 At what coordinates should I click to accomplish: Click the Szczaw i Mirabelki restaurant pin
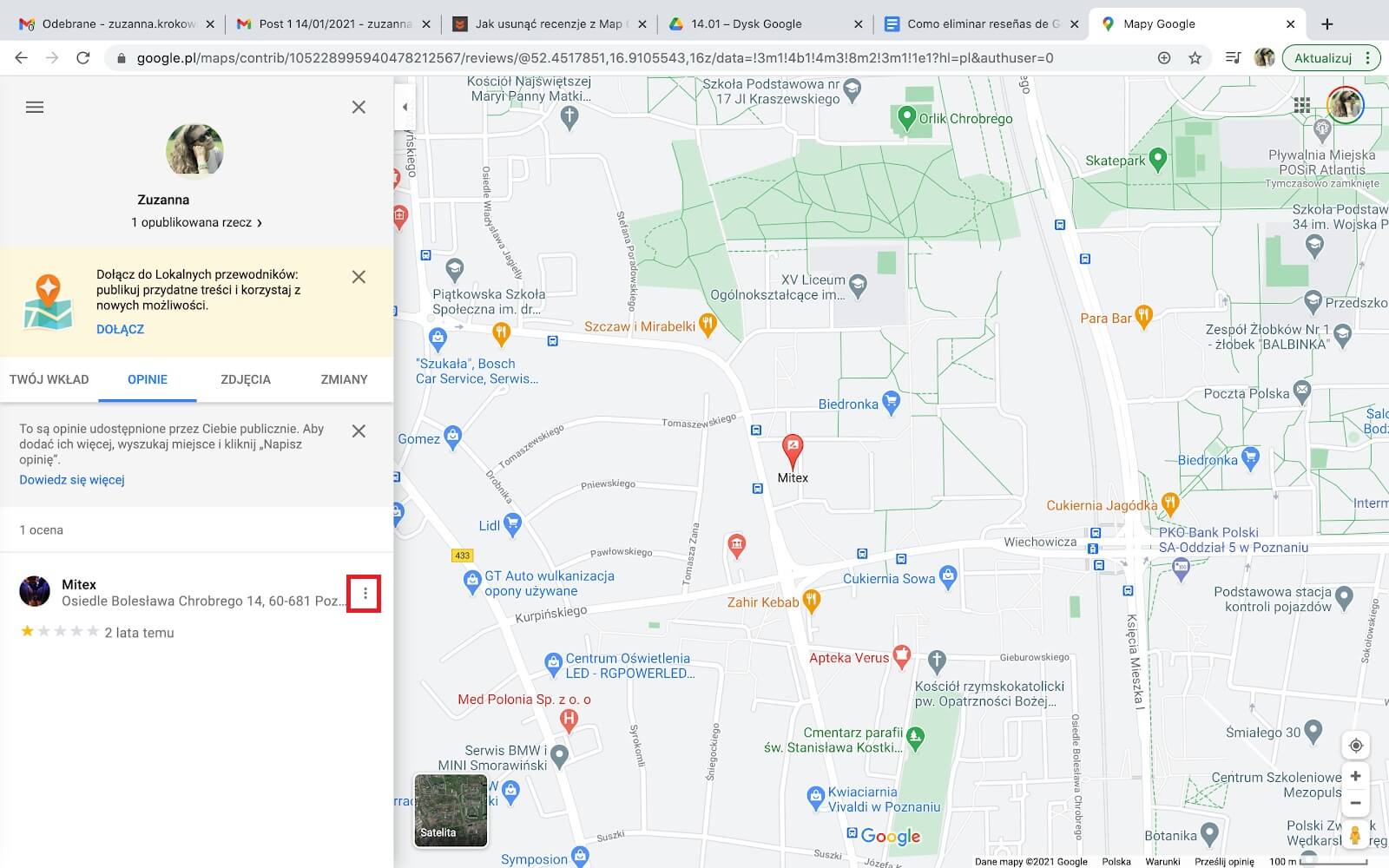pos(708,325)
